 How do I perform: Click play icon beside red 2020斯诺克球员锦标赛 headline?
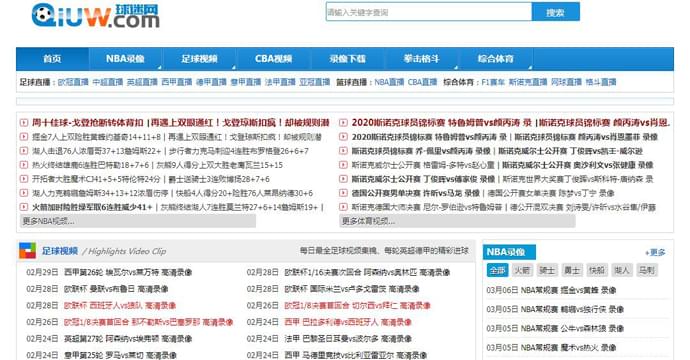point(343,122)
